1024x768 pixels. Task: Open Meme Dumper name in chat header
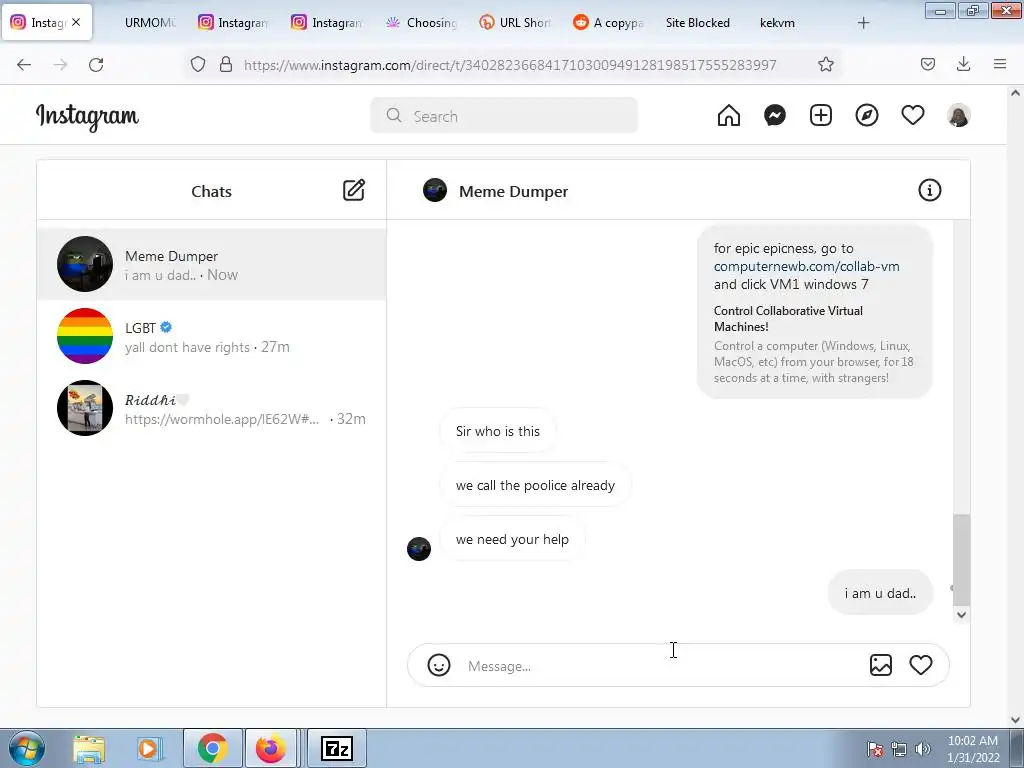click(x=513, y=191)
